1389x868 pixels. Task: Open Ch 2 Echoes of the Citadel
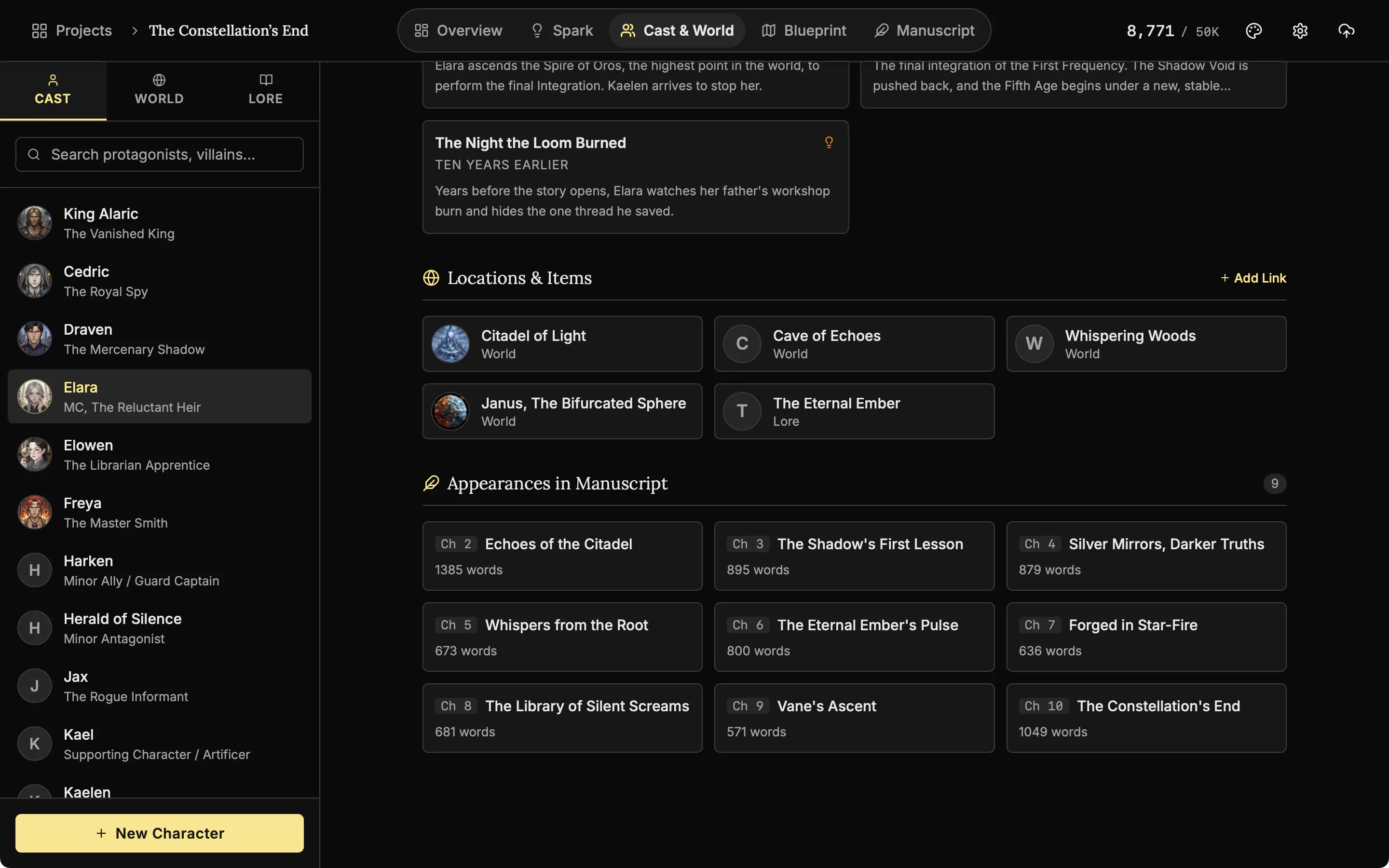(562, 556)
